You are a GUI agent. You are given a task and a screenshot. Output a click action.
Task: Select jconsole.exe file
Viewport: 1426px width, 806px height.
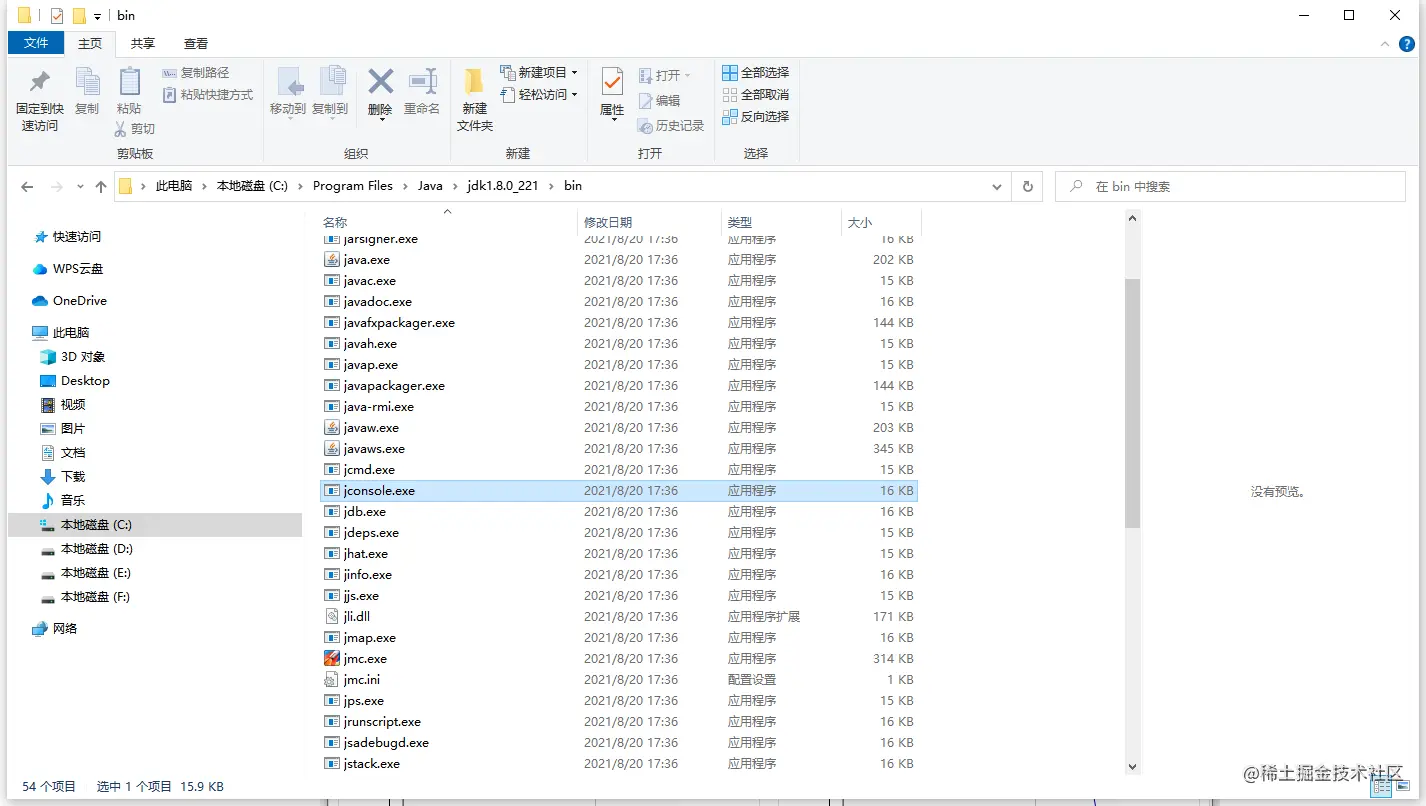pos(618,491)
